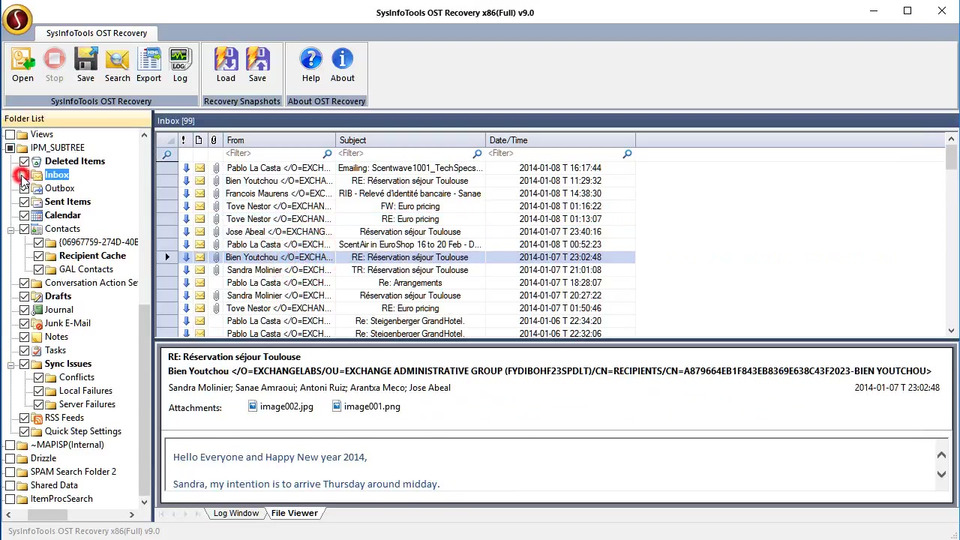Image resolution: width=960 pixels, height=540 pixels.
Task: Sort by the From column header
Action: tap(279, 140)
